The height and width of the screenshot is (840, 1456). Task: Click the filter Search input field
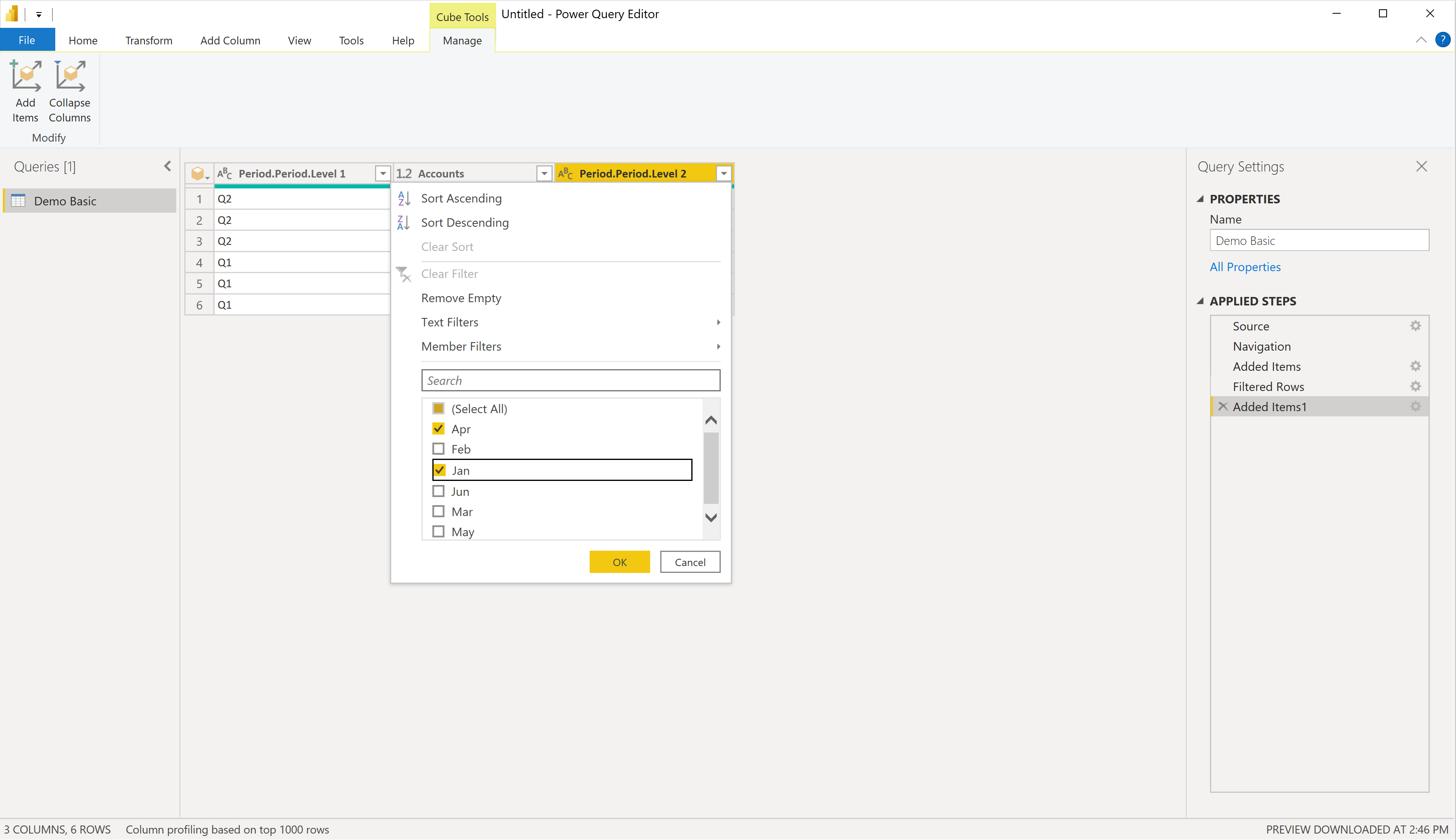570,381
